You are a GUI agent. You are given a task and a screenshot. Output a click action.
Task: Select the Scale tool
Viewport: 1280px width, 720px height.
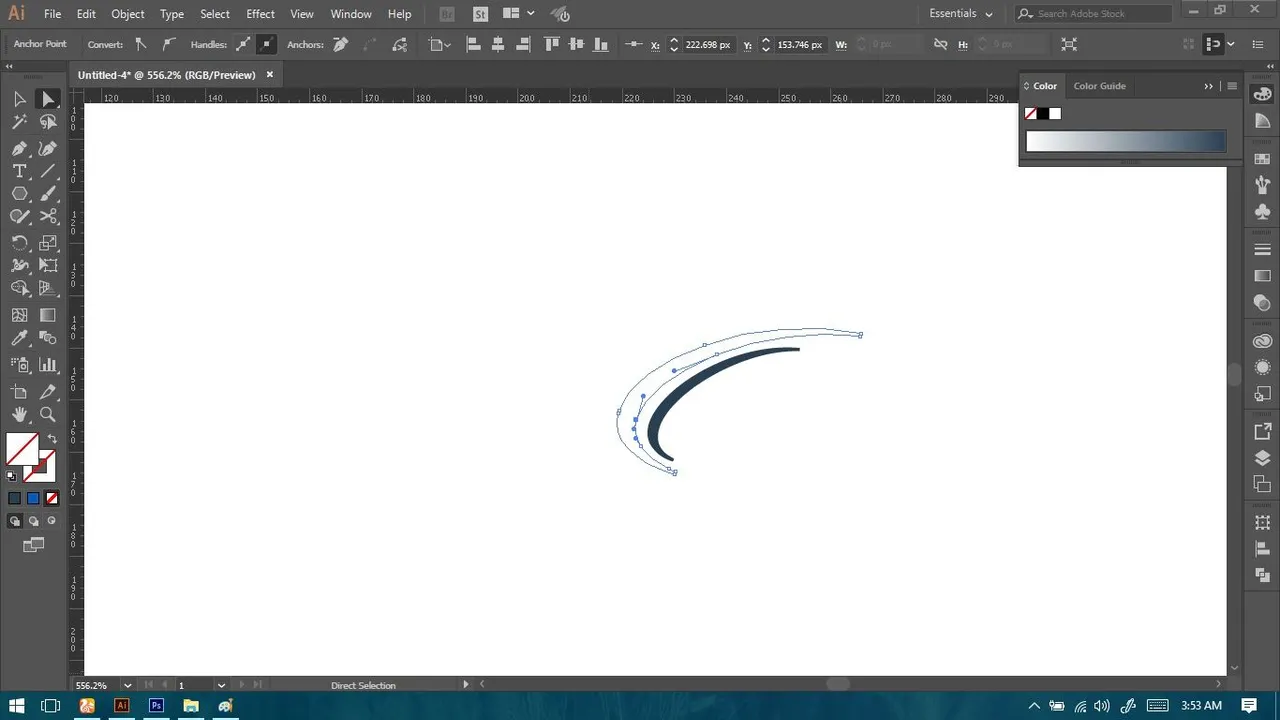pyautogui.click(x=47, y=243)
